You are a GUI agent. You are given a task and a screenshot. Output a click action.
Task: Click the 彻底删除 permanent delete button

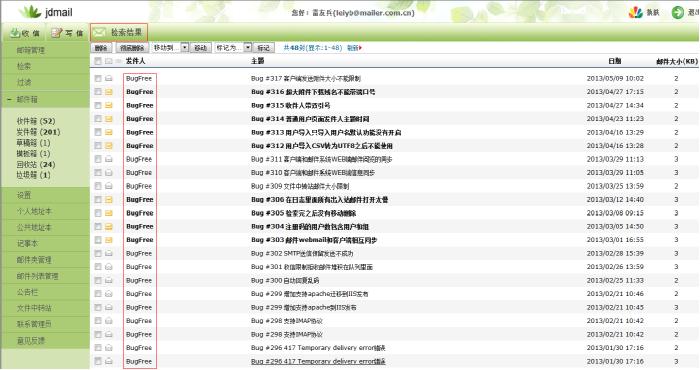[132, 48]
